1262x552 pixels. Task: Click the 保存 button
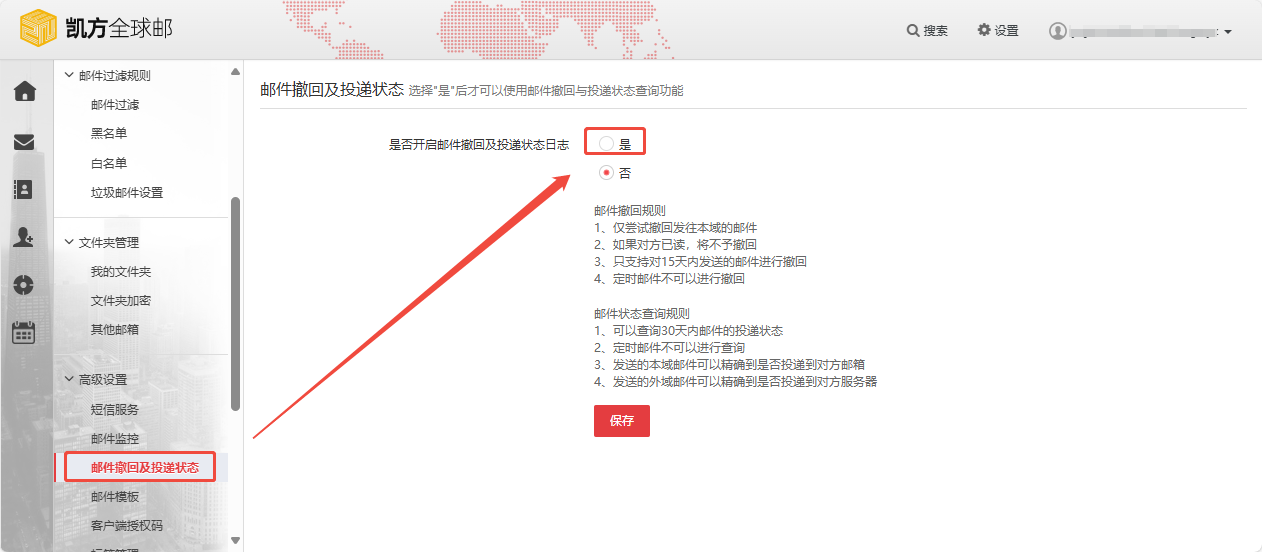(622, 421)
